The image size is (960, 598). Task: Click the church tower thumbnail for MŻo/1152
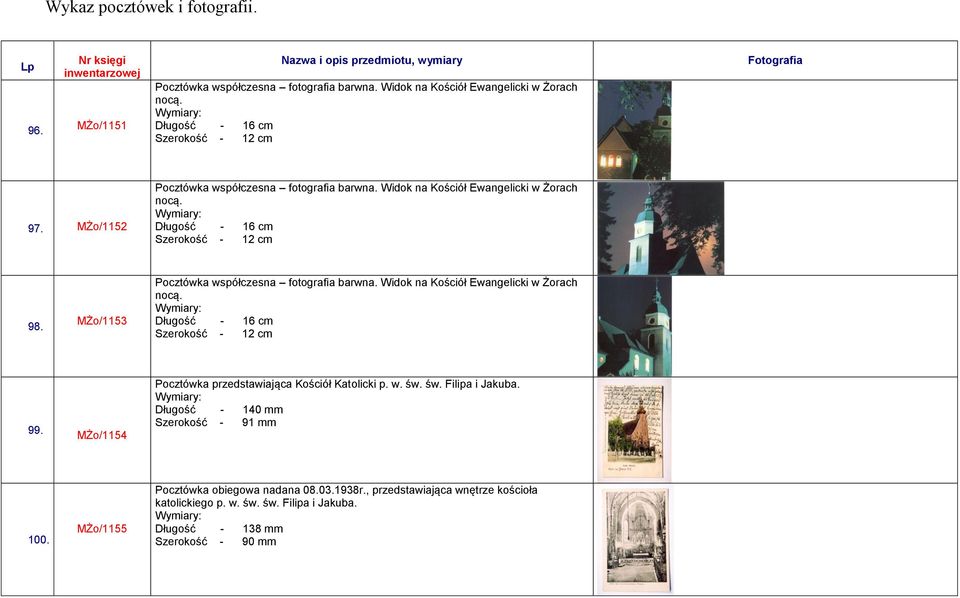coord(661,228)
